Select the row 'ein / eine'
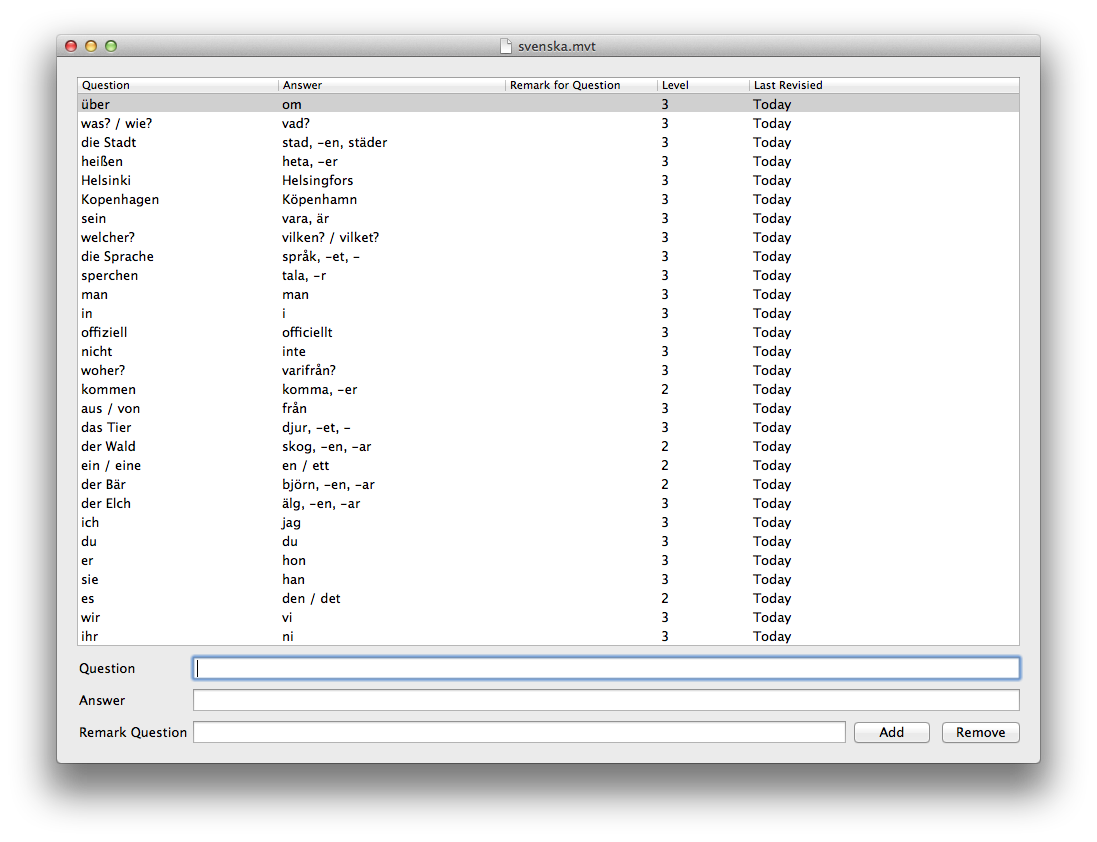This screenshot has width=1097, height=842. point(548,465)
